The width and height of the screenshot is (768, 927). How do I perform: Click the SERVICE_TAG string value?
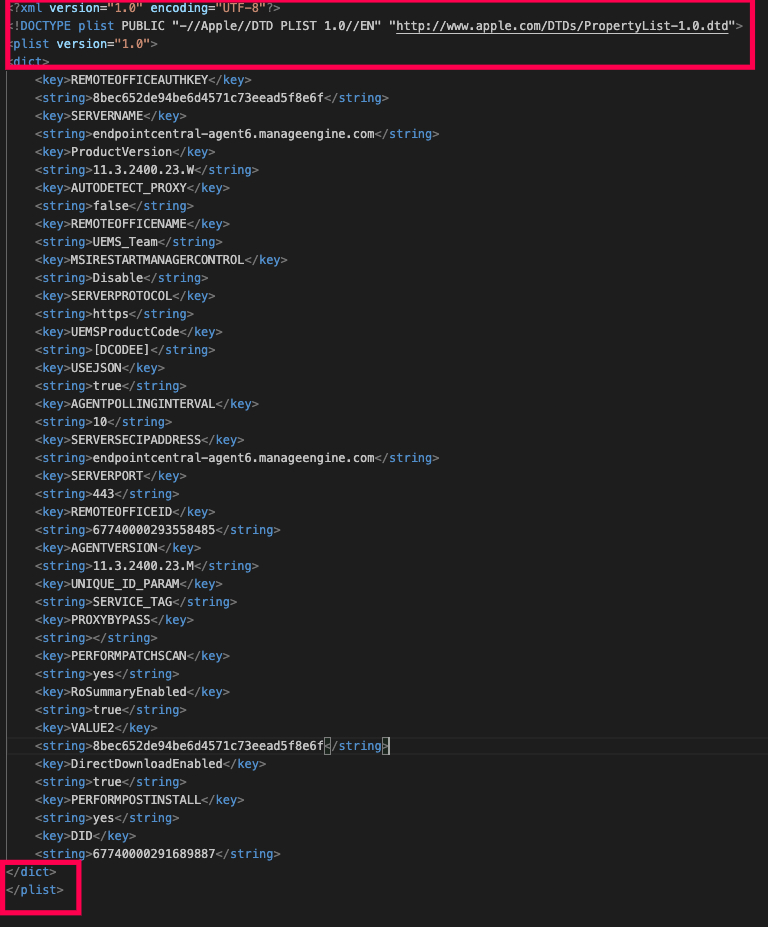tap(132, 602)
